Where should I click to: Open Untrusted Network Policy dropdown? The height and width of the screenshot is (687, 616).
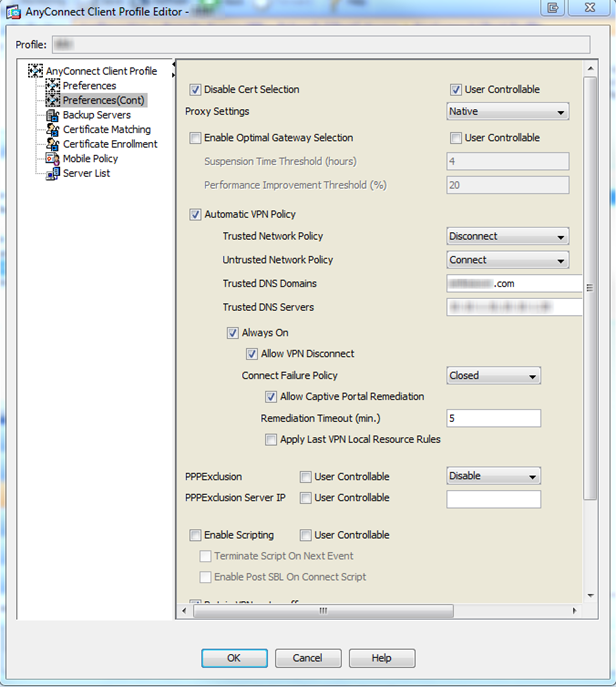(508, 260)
